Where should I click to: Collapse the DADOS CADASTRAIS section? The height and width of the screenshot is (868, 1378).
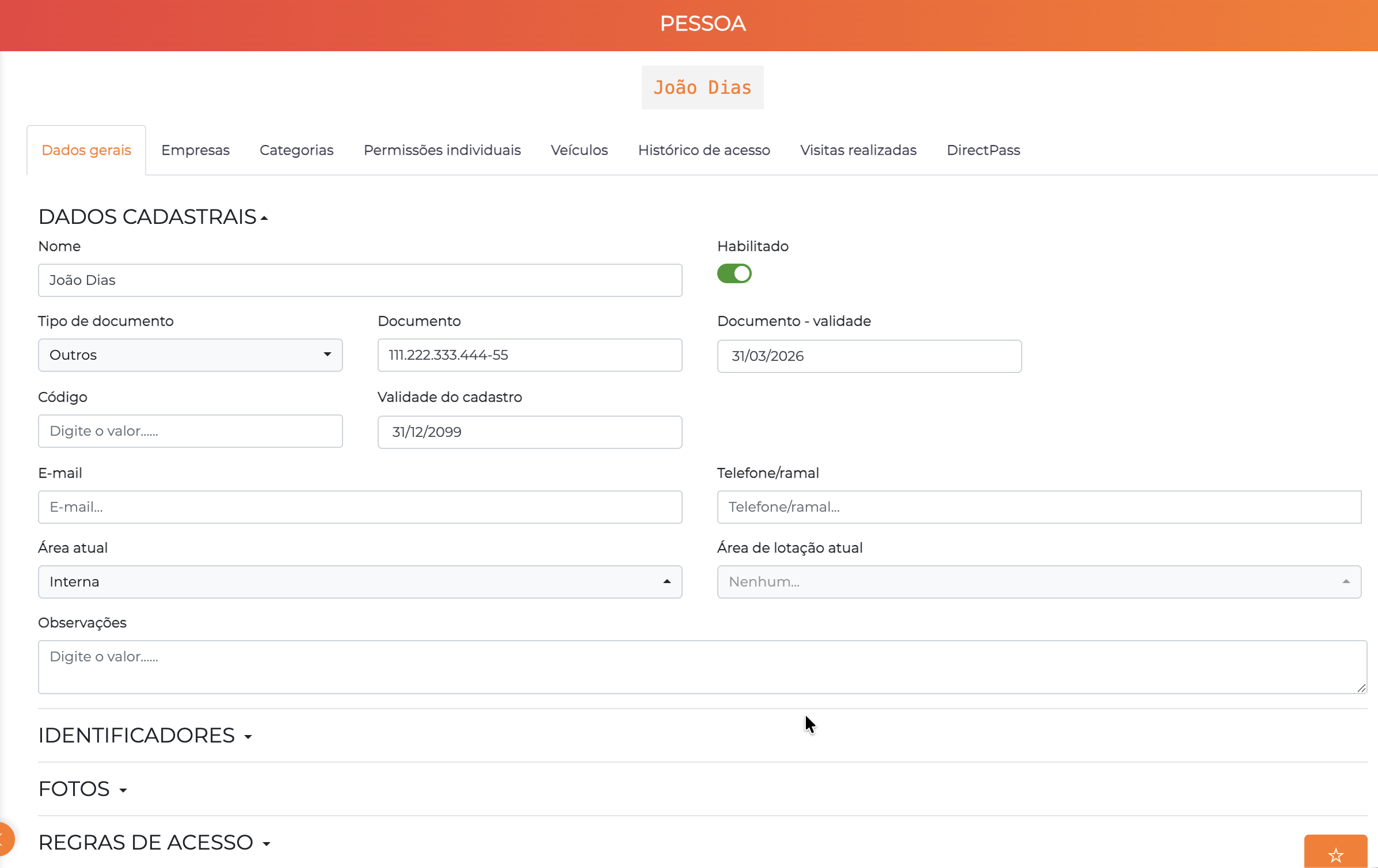tap(153, 217)
